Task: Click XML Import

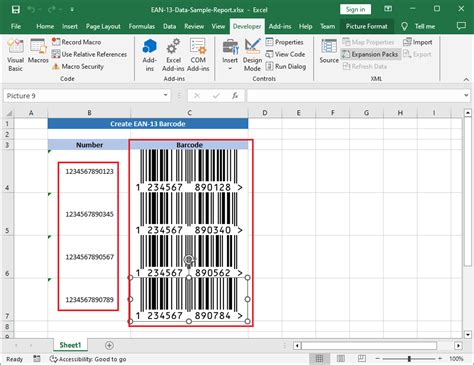Action: (418, 42)
